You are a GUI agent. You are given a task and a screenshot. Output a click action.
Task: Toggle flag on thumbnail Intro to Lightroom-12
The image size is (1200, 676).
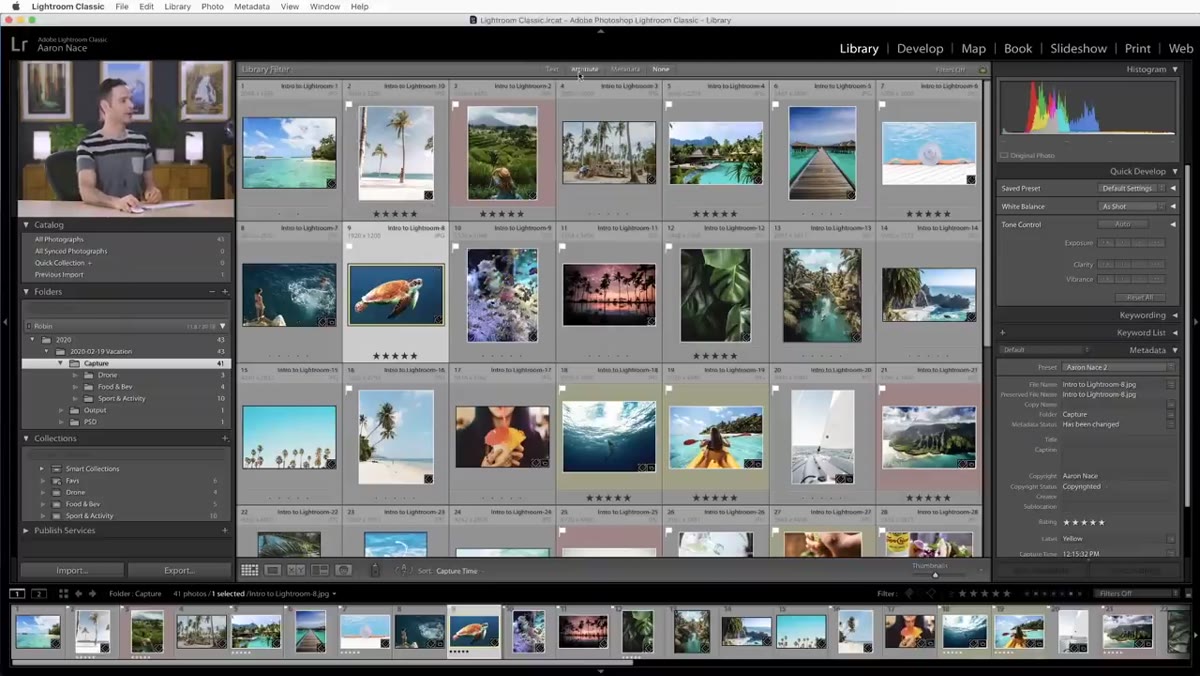tap(669, 246)
